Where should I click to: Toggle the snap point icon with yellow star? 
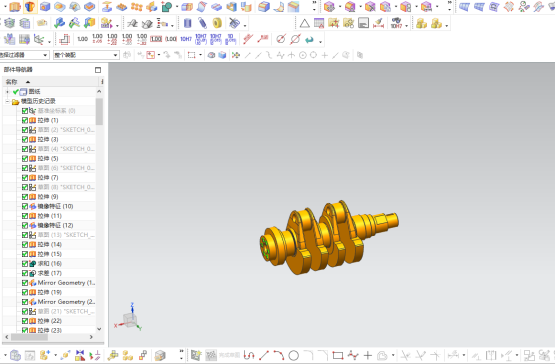pos(235,55)
